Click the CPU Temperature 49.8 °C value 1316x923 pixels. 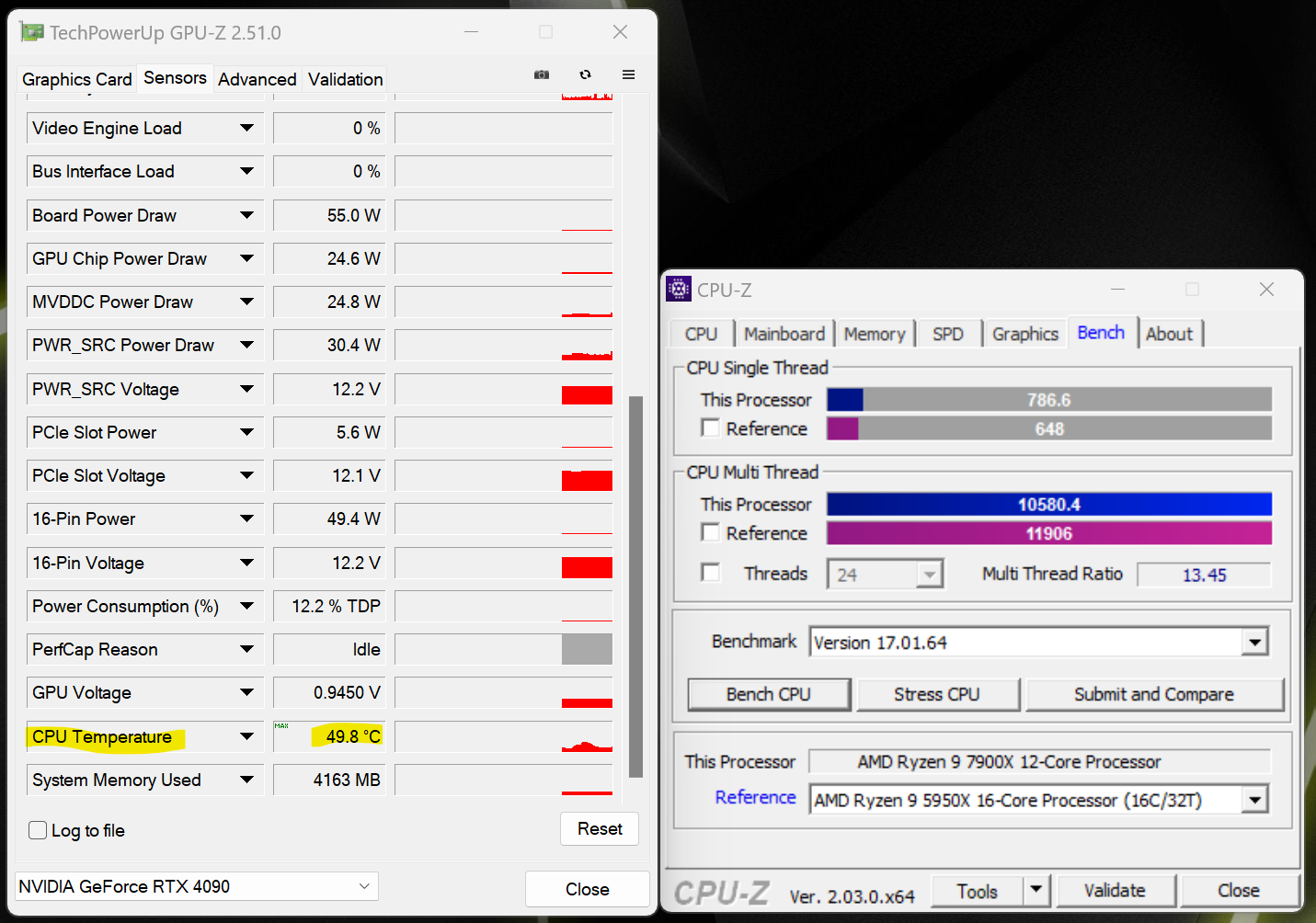(328, 736)
